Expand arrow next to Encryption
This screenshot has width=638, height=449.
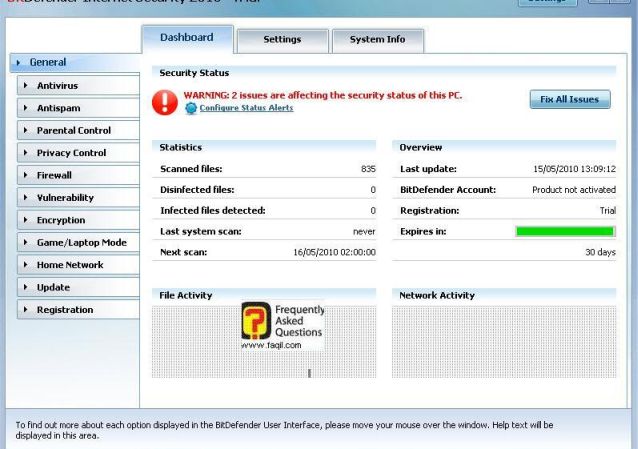[x=26, y=219]
